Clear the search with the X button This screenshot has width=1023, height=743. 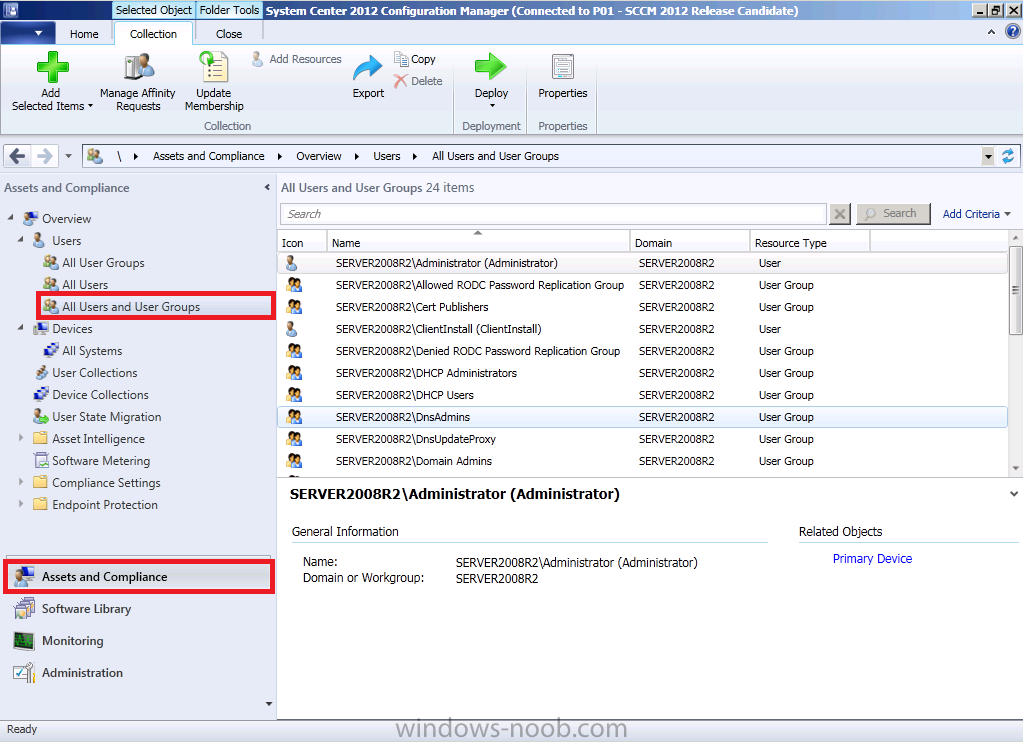[840, 214]
